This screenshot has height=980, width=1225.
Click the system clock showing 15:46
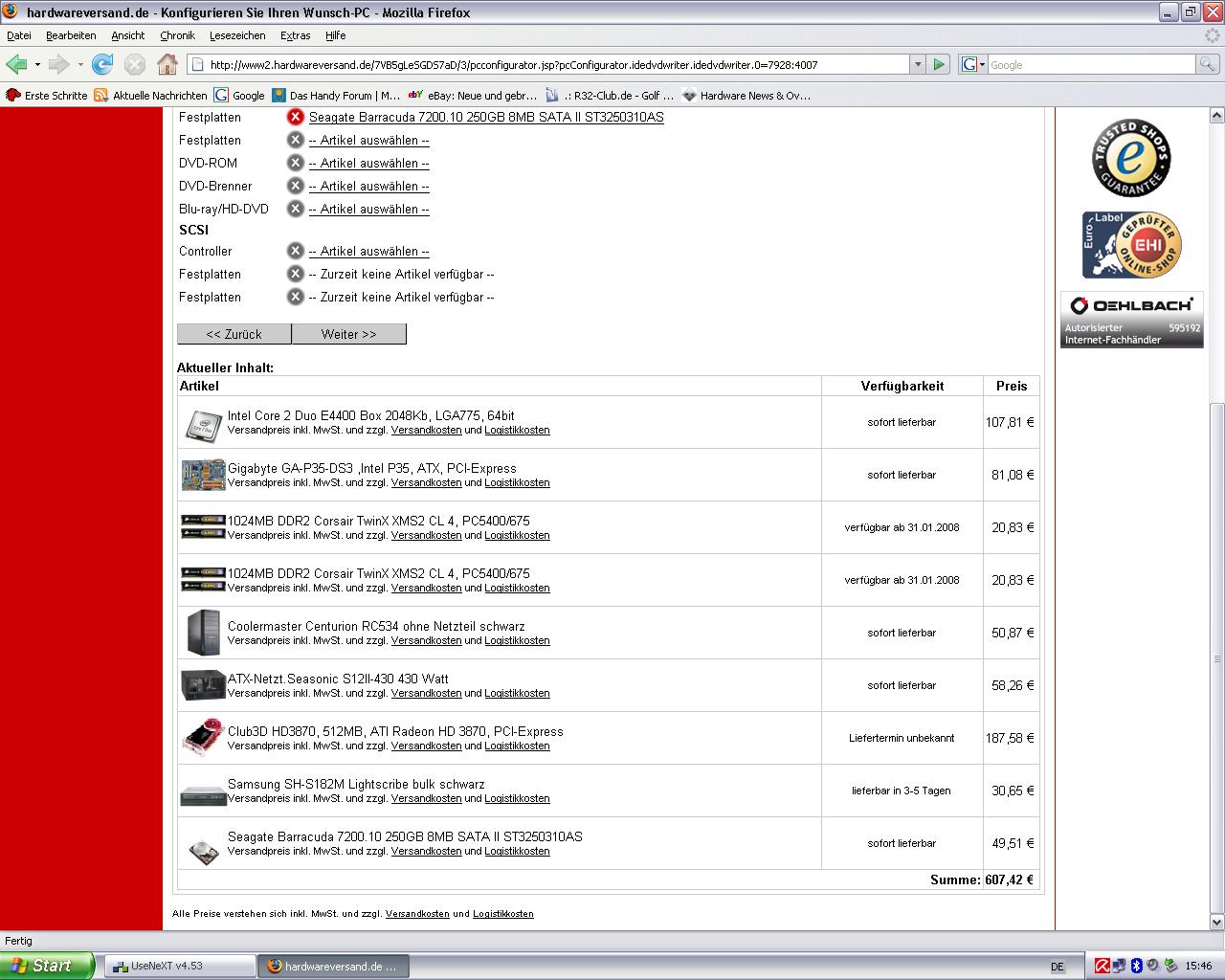click(x=1198, y=966)
